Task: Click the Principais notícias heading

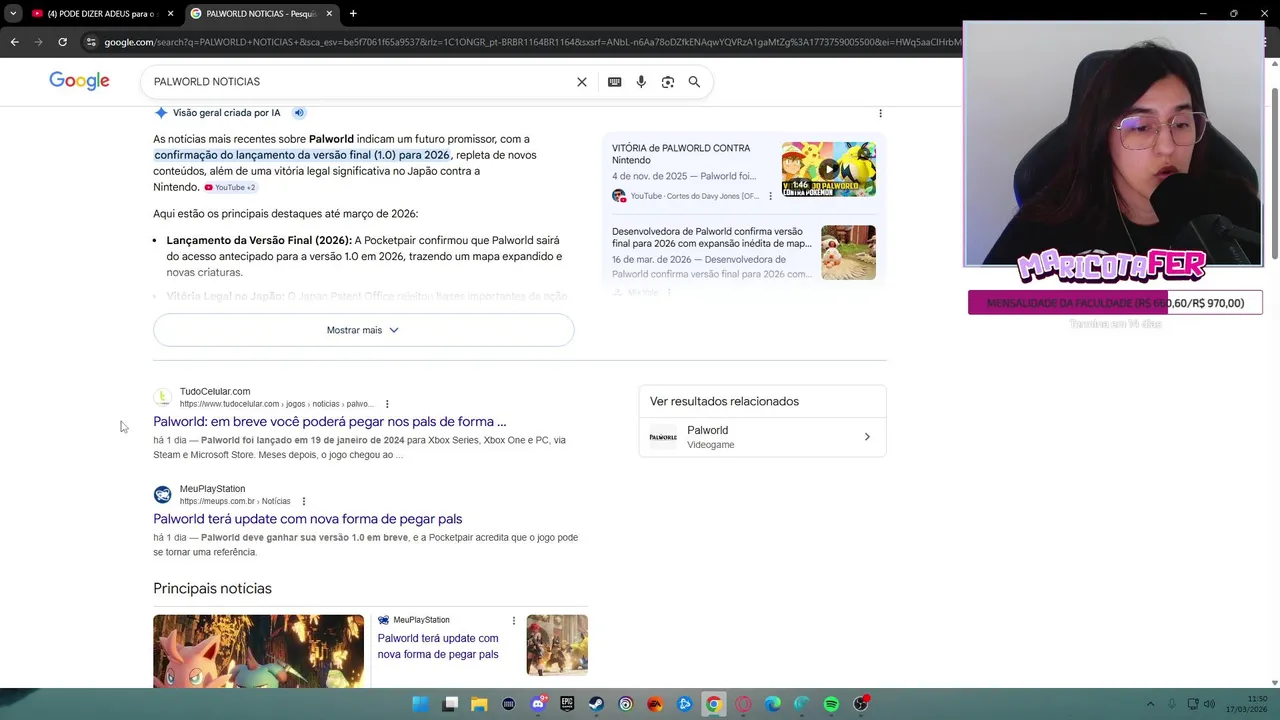Action: [x=212, y=589]
